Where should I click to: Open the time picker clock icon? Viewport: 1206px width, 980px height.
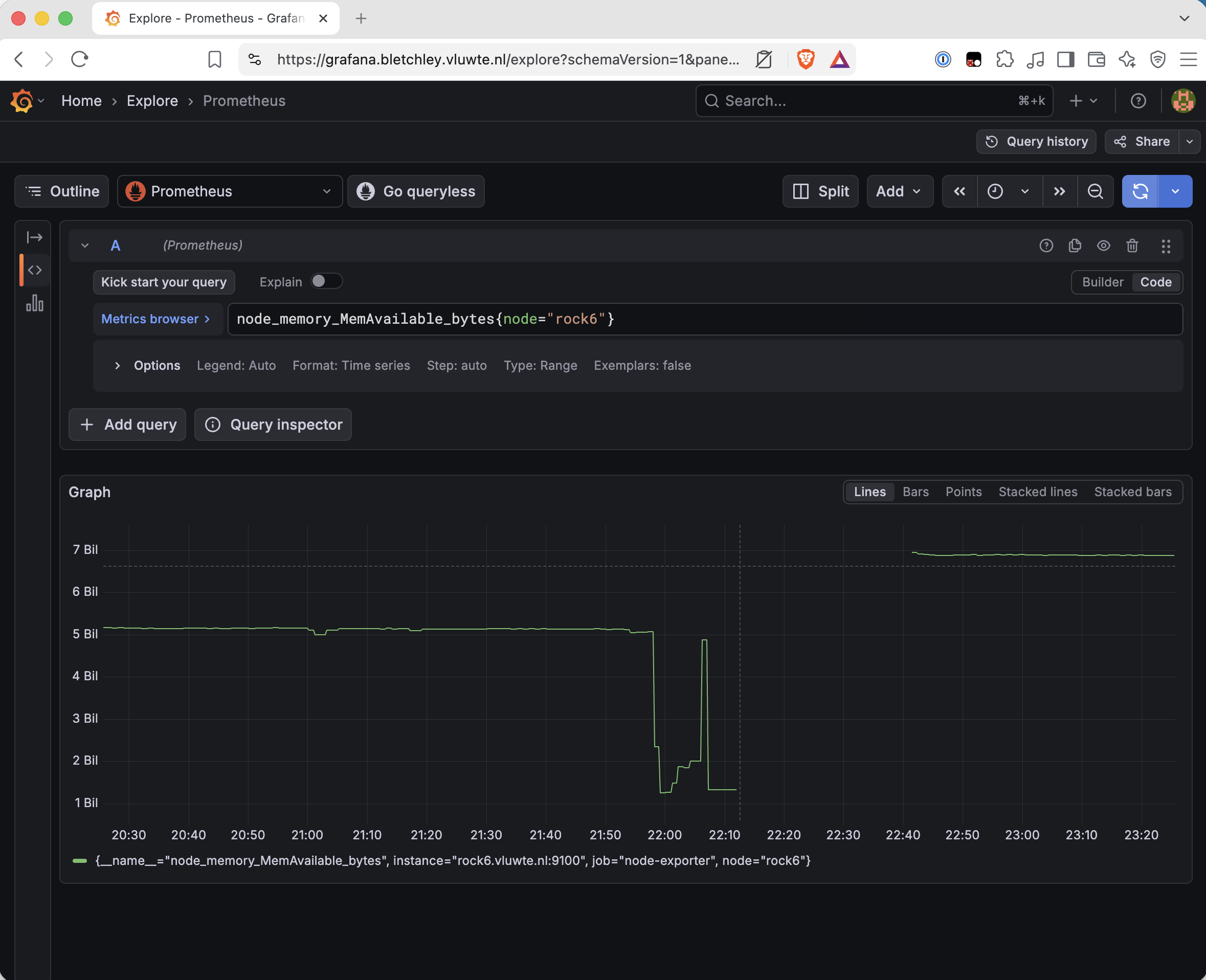tap(995, 191)
